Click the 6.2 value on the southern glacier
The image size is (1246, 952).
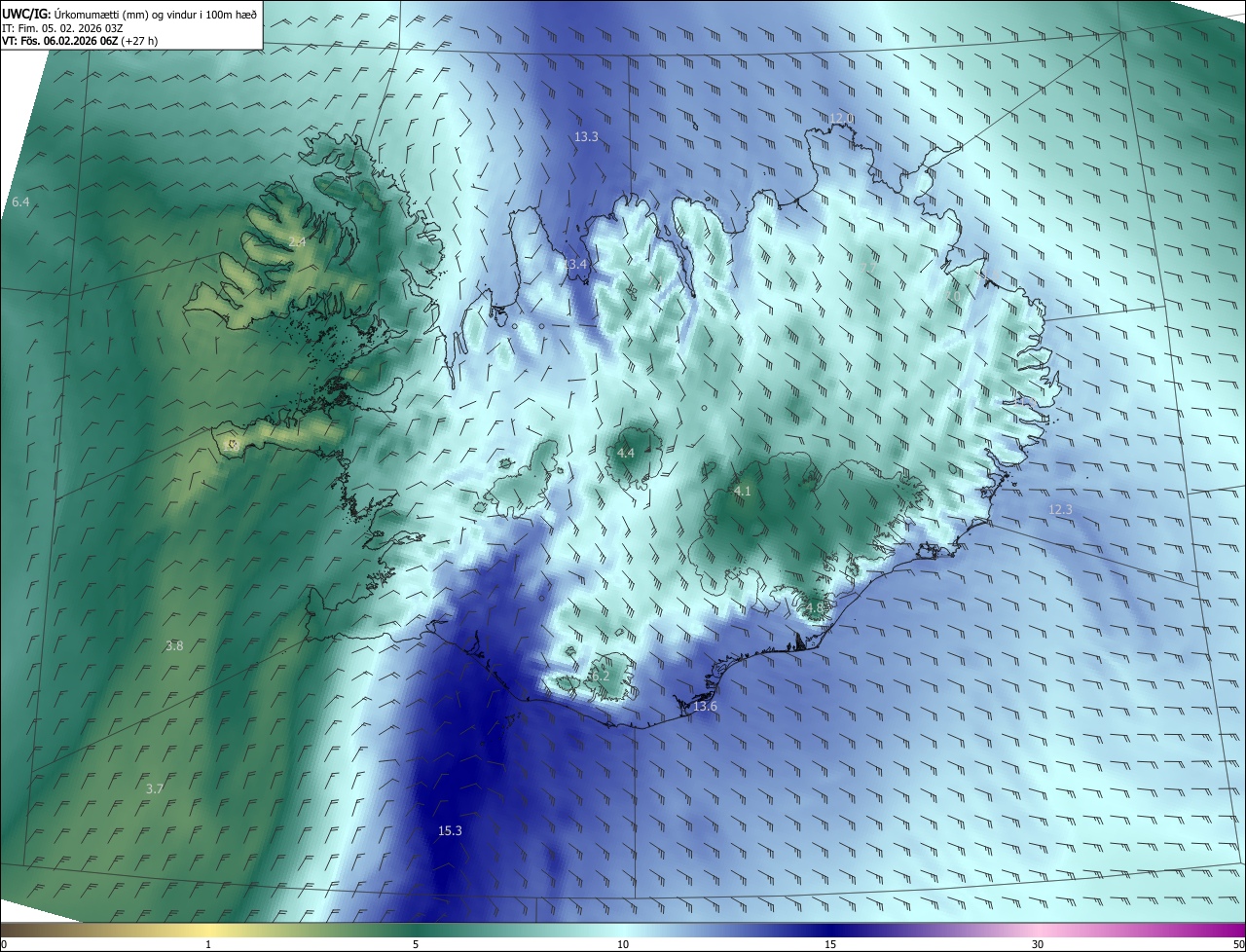pyautogui.click(x=600, y=676)
